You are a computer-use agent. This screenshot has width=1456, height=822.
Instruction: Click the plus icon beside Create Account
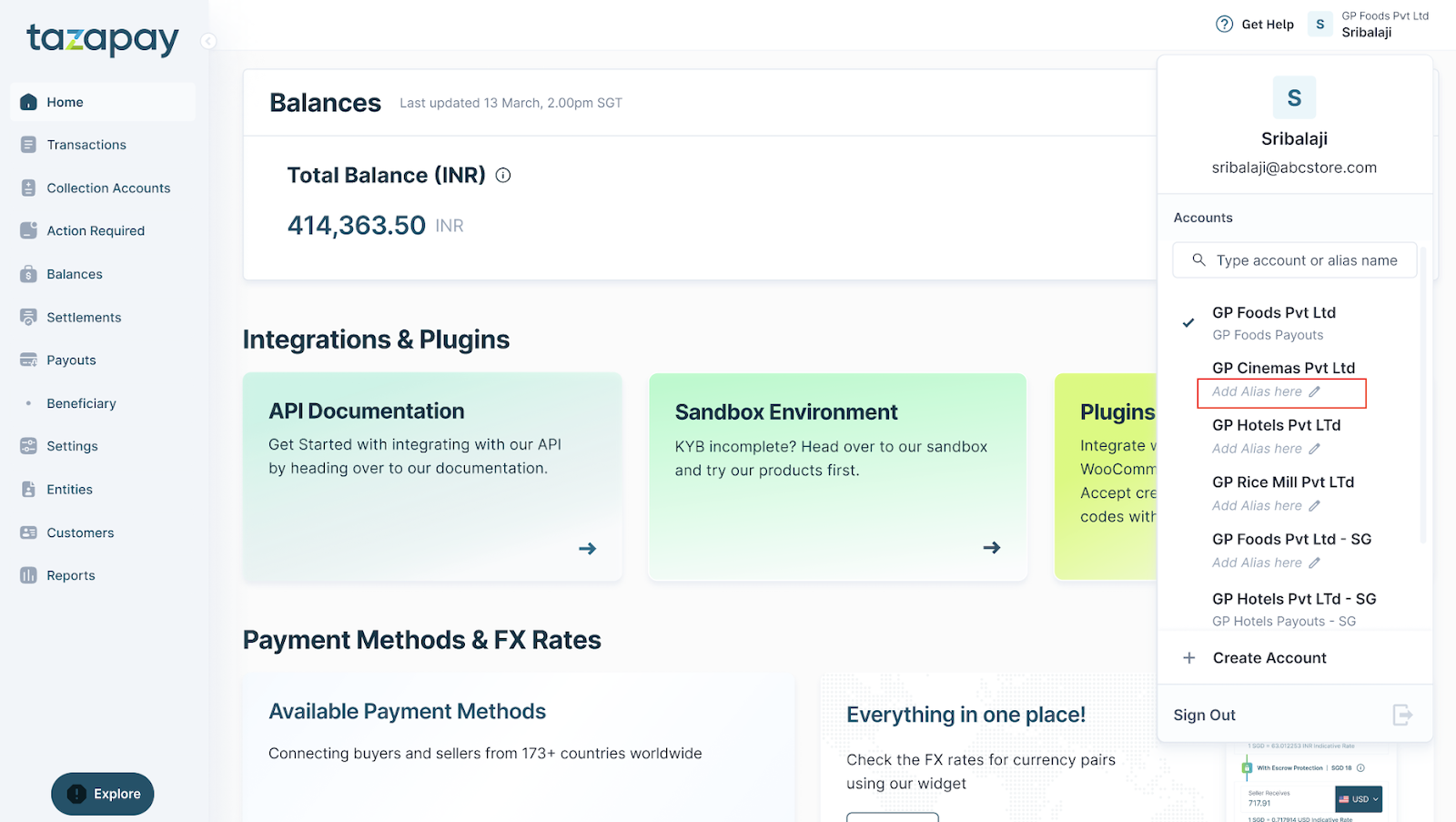[x=1188, y=657]
